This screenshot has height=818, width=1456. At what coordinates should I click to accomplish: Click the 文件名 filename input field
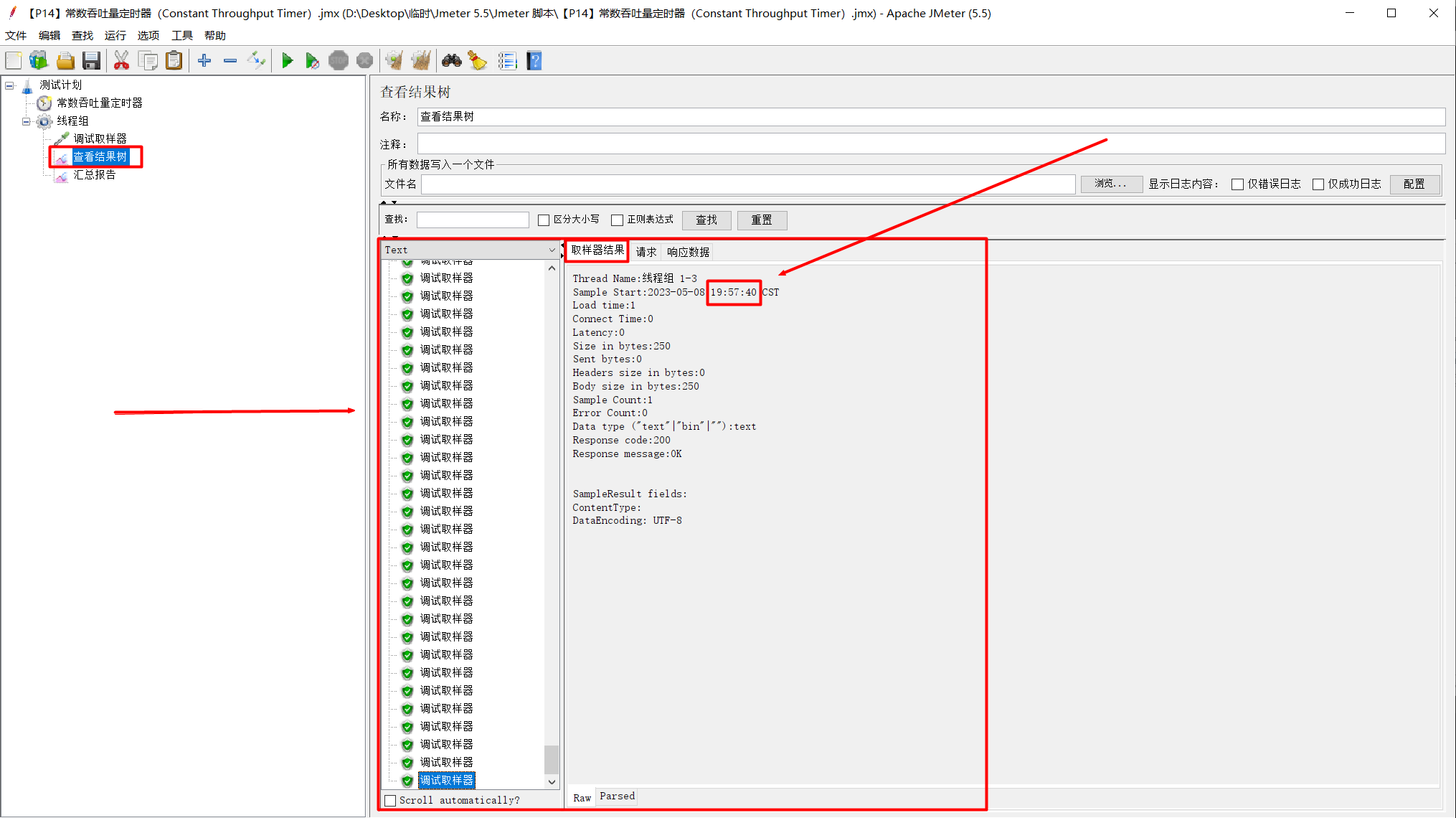point(748,184)
